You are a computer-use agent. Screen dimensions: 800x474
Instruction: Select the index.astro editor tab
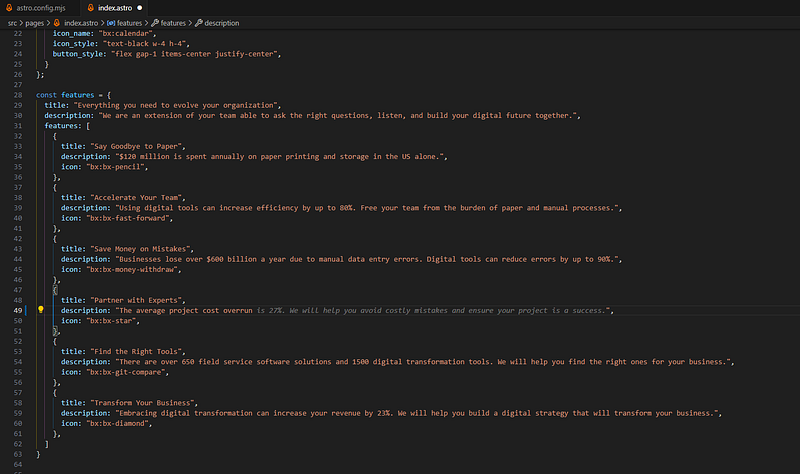[x=115, y=8]
